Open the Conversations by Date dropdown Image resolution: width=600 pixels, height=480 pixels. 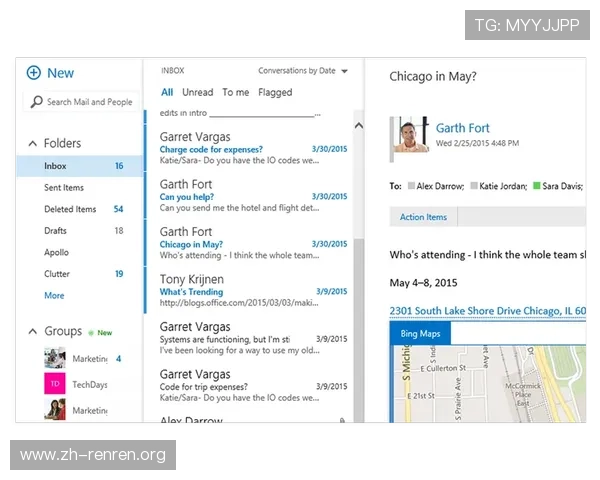pyautogui.click(x=344, y=72)
